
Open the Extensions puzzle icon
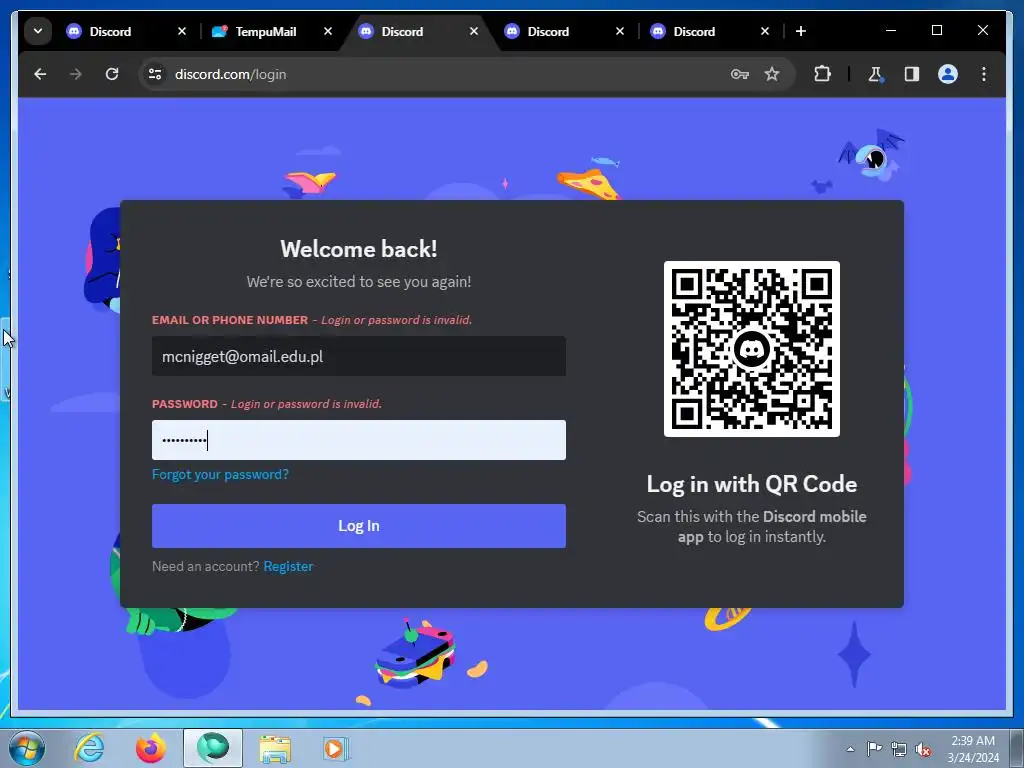pos(822,74)
